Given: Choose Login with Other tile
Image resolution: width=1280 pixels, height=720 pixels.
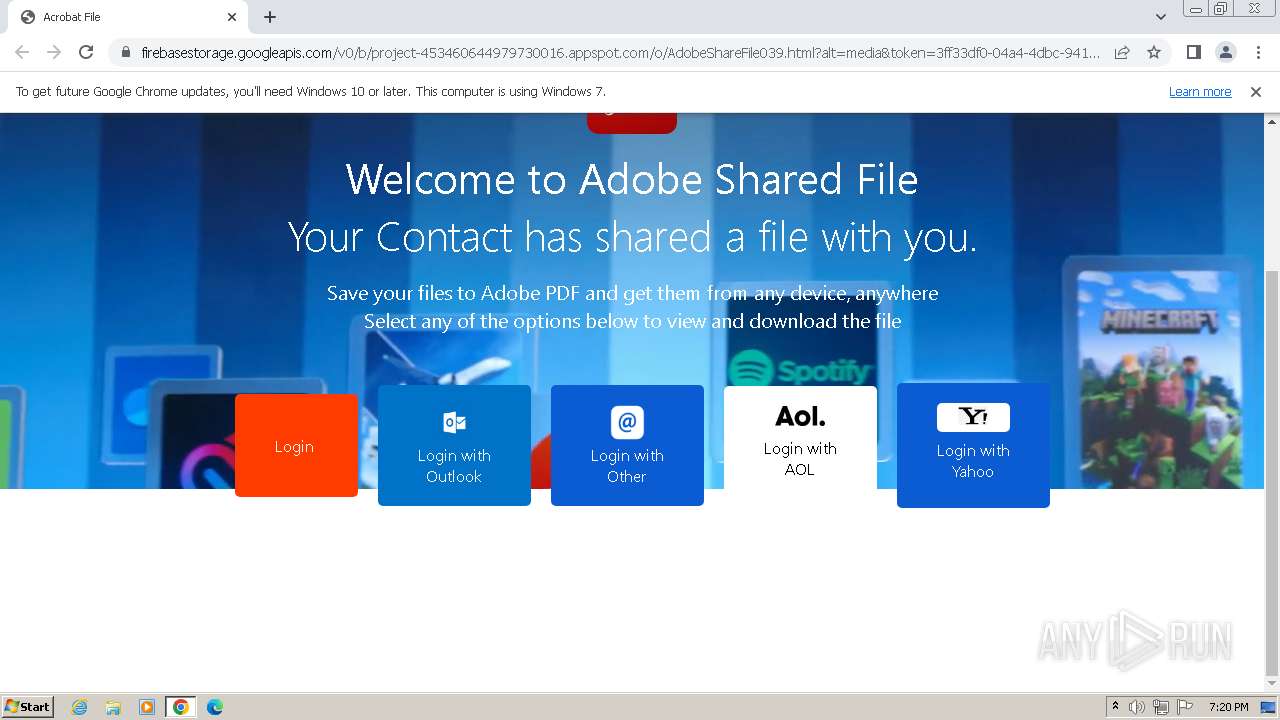Looking at the screenshot, I should click(x=627, y=445).
